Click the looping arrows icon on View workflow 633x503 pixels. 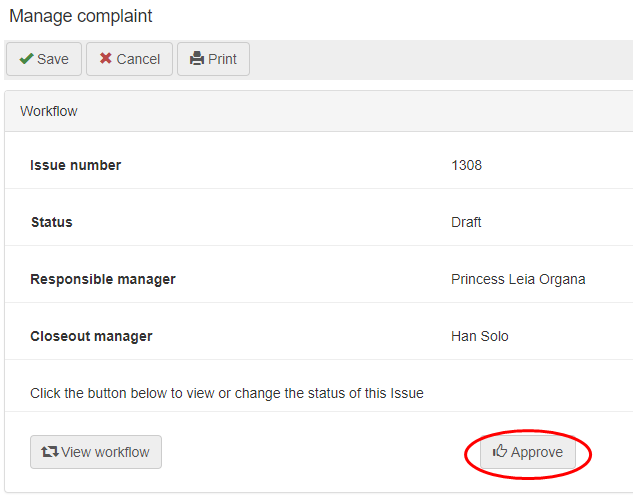tap(49, 452)
